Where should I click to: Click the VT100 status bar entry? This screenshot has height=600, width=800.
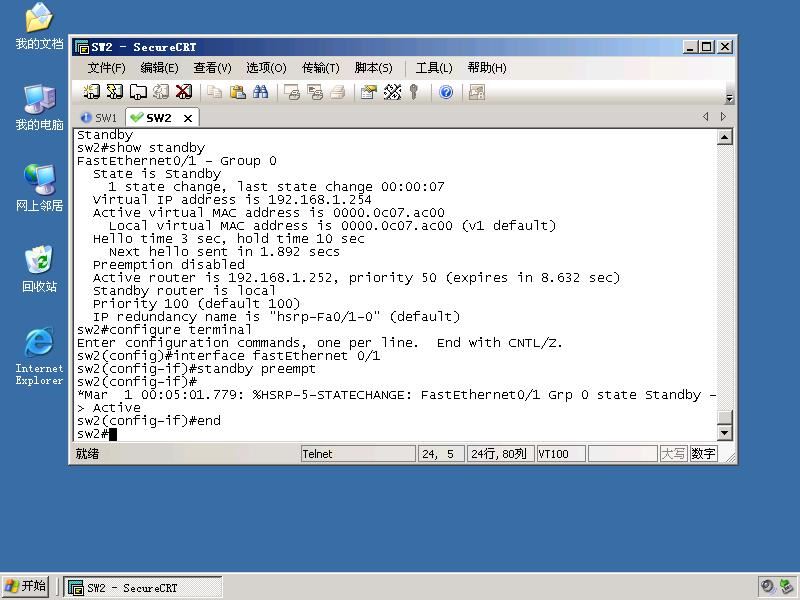[x=561, y=454]
